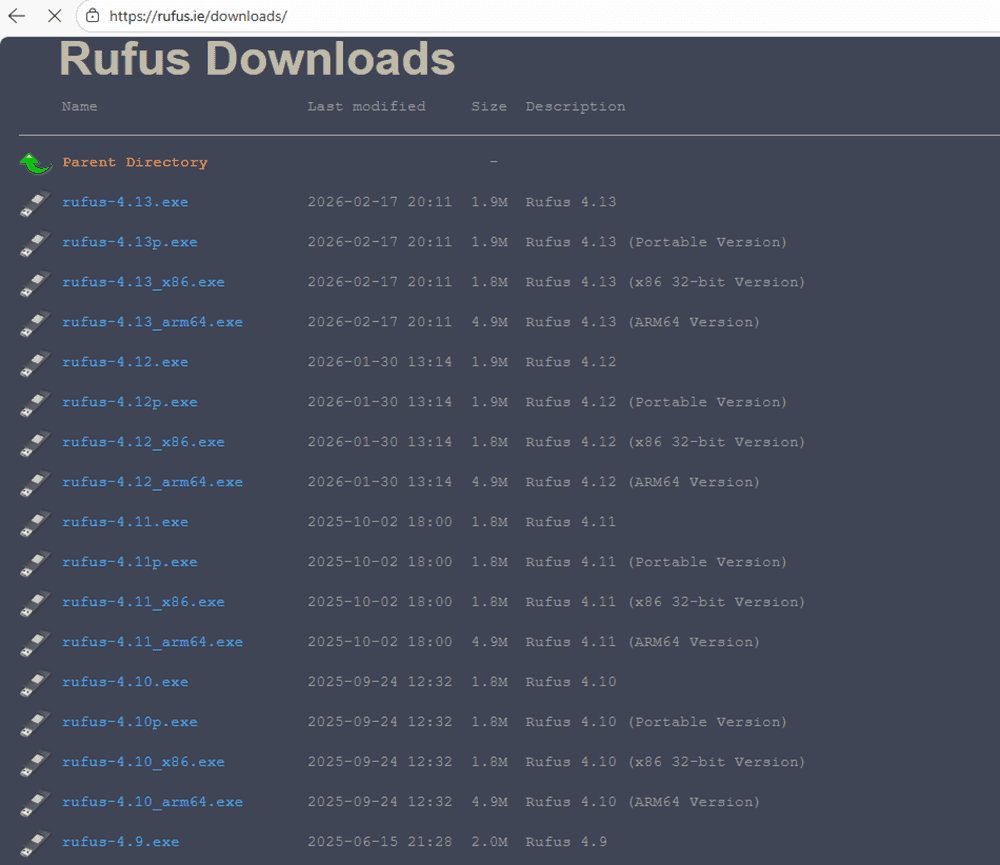Sort listing by the Name column header
Image resolution: width=1000 pixels, height=865 pixels.
[79, 106]
